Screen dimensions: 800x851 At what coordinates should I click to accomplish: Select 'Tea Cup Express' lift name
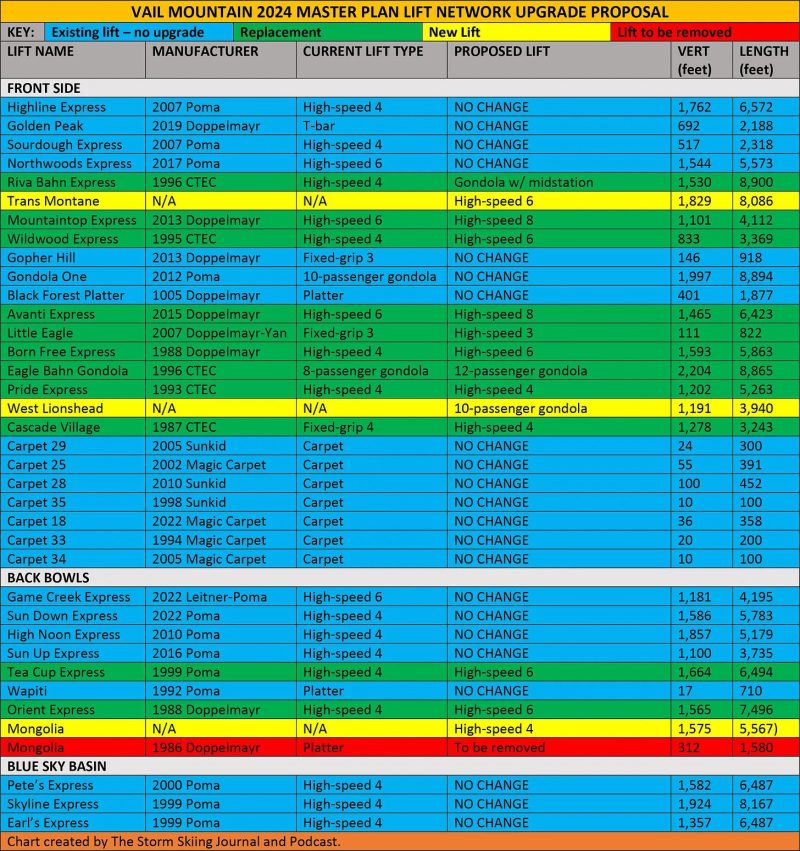point(56,672)
